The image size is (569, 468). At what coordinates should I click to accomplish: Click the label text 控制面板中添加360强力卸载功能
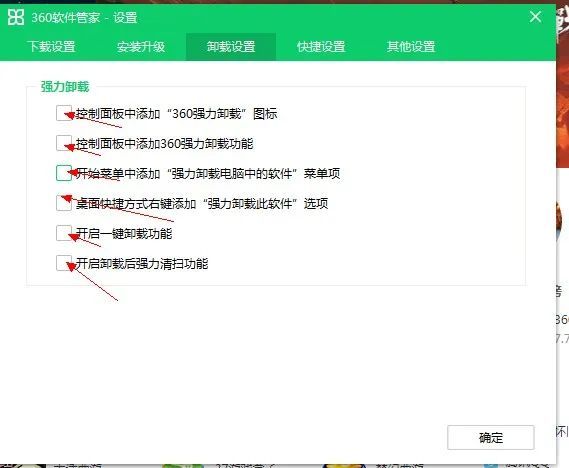click(x=164, y=144)
